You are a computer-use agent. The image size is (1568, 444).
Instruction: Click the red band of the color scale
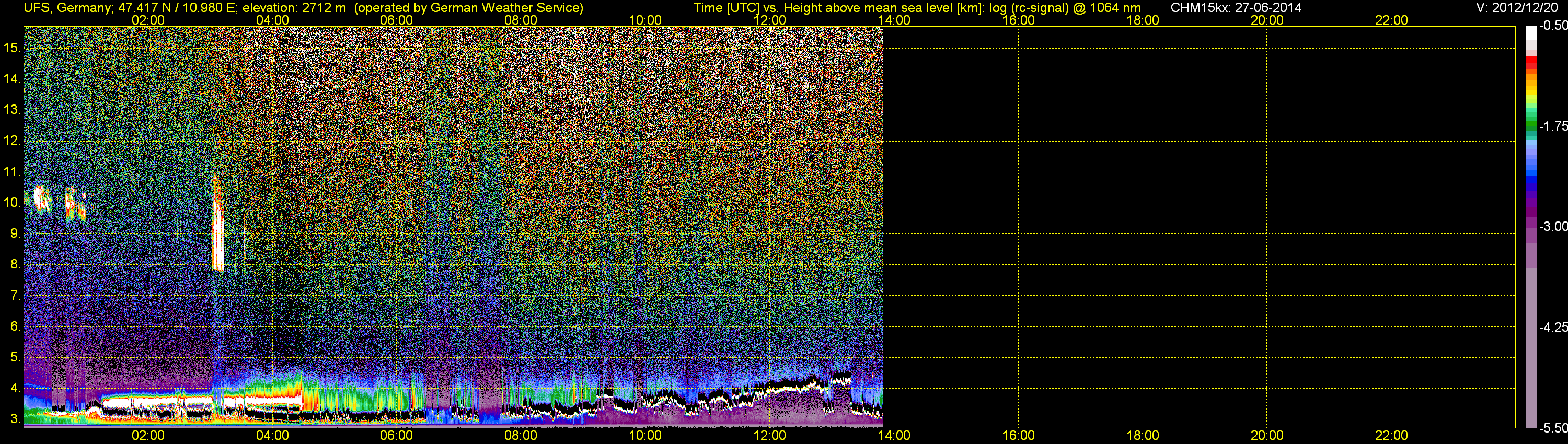1531,63
